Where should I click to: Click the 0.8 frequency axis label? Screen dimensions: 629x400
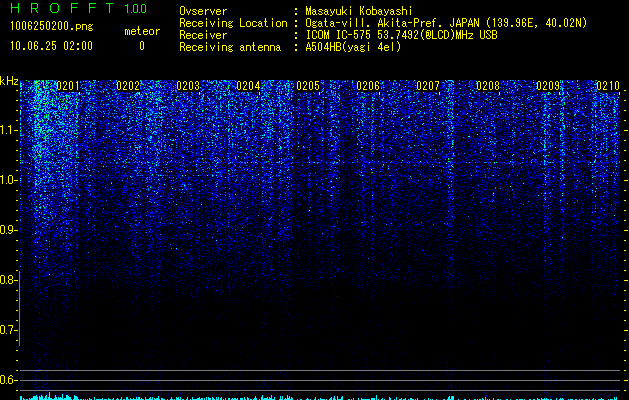tap(9, 280)
